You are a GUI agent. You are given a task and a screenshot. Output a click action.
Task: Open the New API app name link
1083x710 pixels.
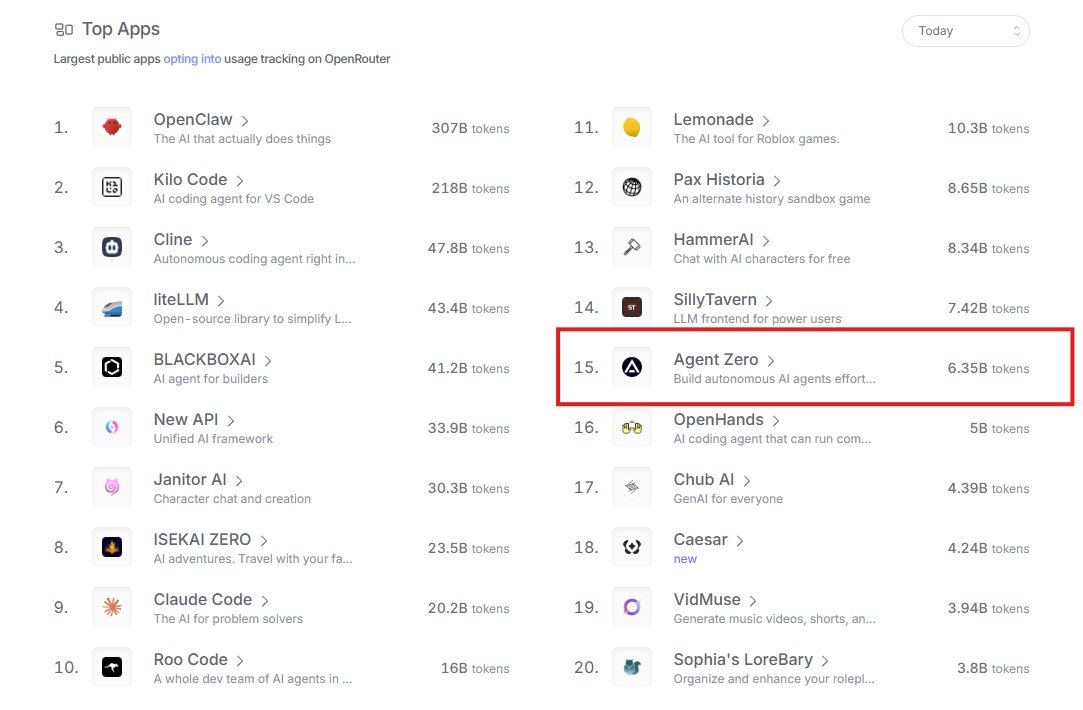[186, 420]
